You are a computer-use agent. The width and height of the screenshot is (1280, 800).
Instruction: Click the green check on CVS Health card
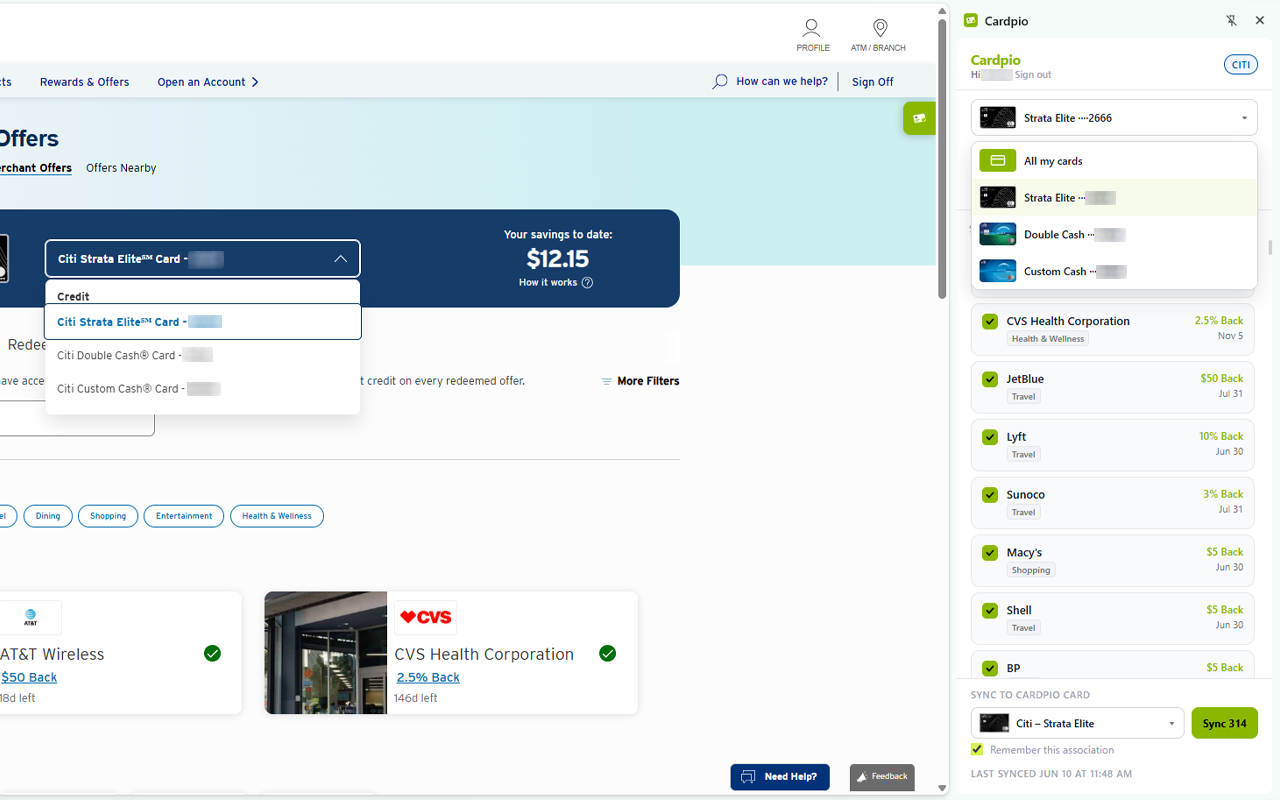607,653
